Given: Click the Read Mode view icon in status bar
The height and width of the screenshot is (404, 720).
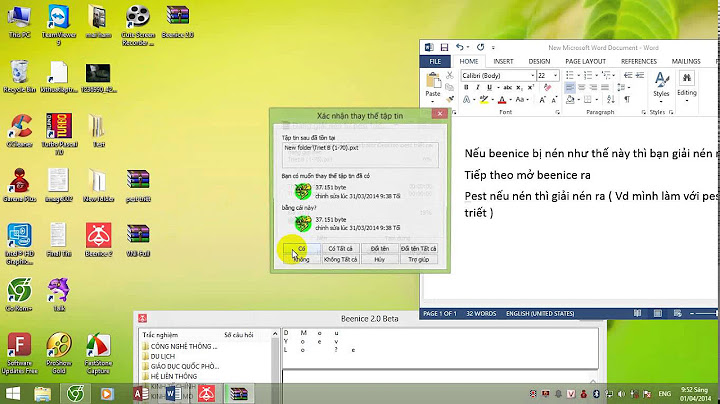Looking at the screenshot, I should (x=637, y=314).
